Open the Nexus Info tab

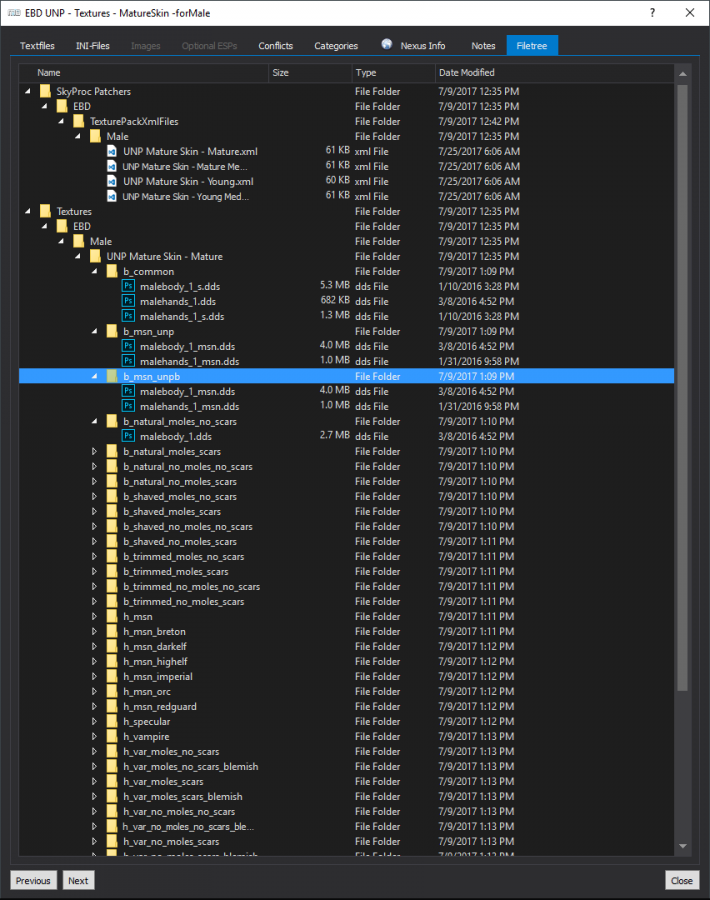click(x=413, y=45)
